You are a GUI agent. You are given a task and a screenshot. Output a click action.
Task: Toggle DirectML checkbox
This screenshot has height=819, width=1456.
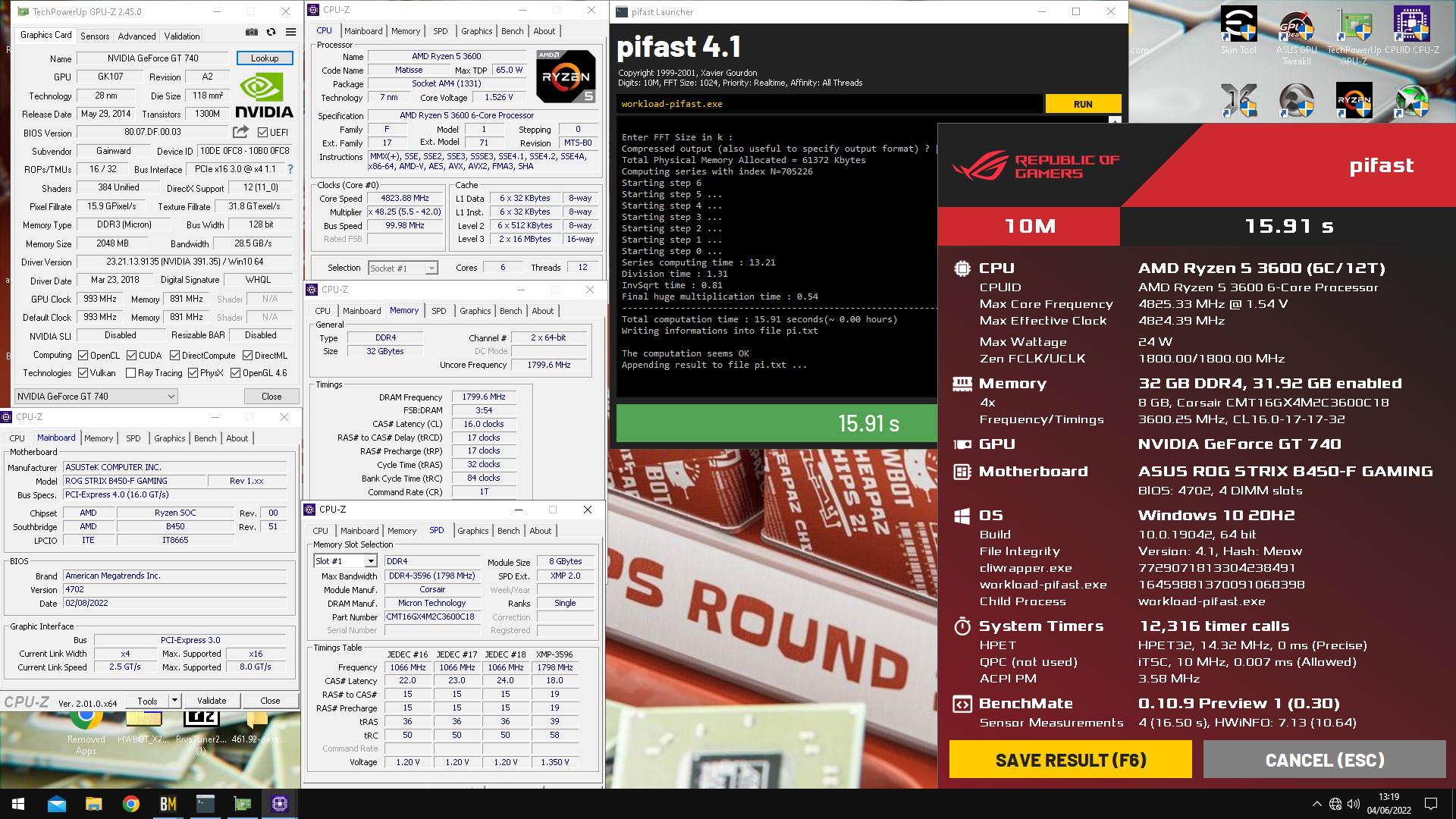pyautogui.click(x=248, y=355)
